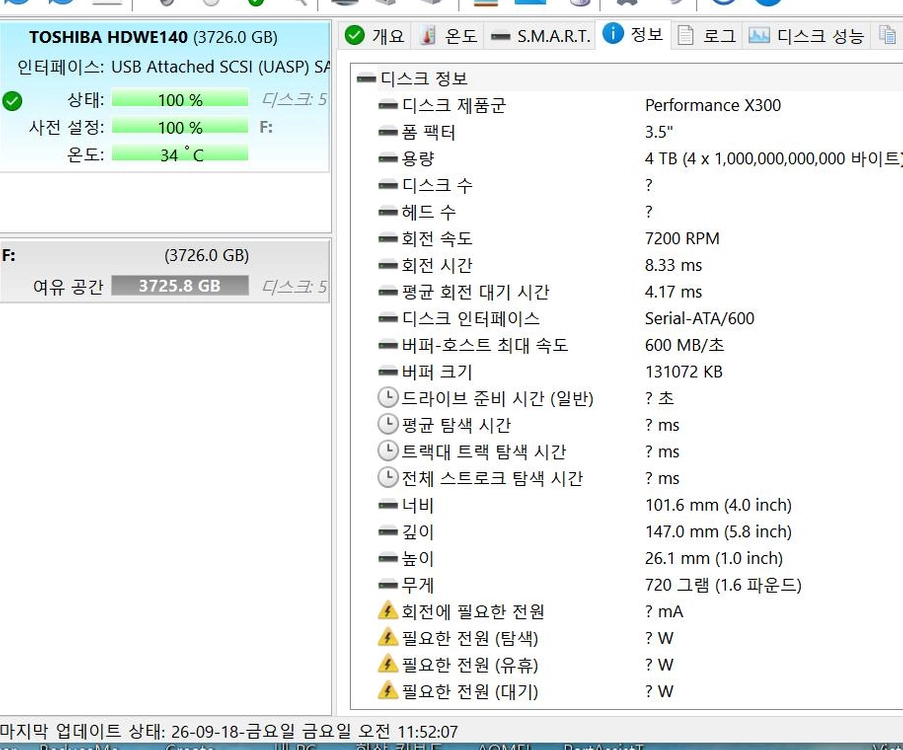The width and height of the screenshot is (903, 750).
Task: Select the 평균 회전 대기 시간 row
Action: click(476, 292)
